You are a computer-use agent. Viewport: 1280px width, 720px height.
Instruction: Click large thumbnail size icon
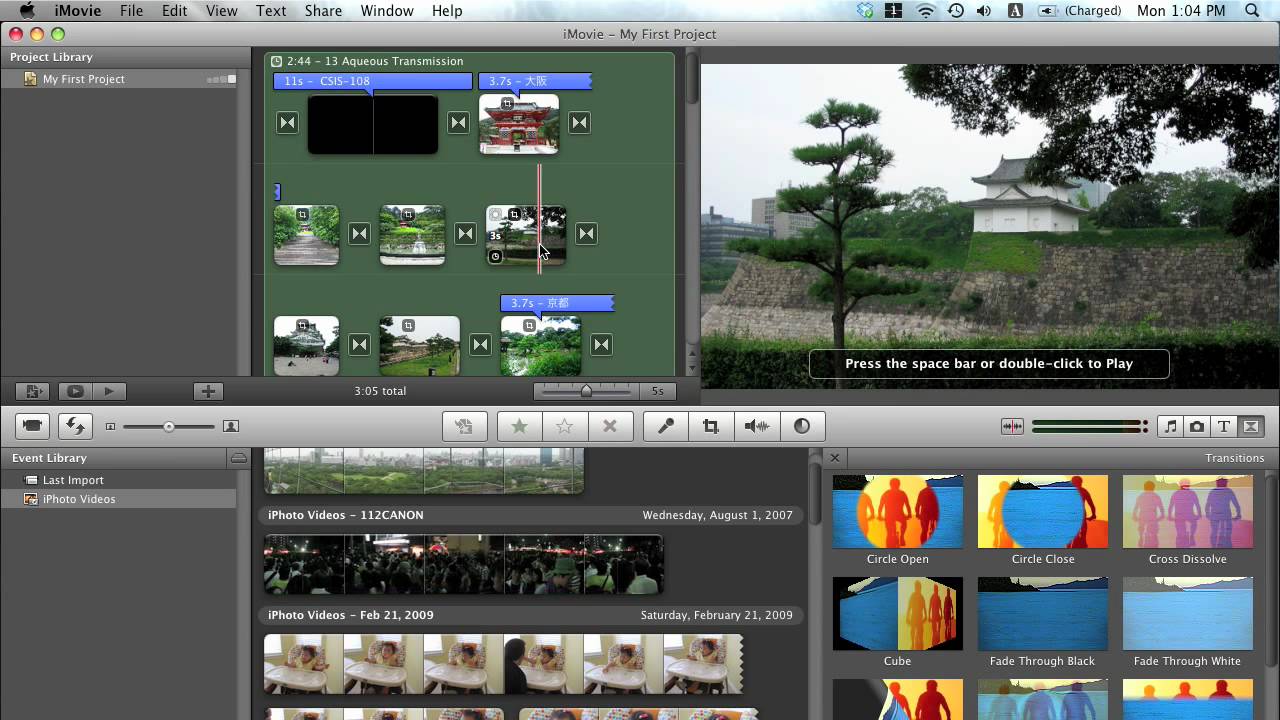coord(230,426)
